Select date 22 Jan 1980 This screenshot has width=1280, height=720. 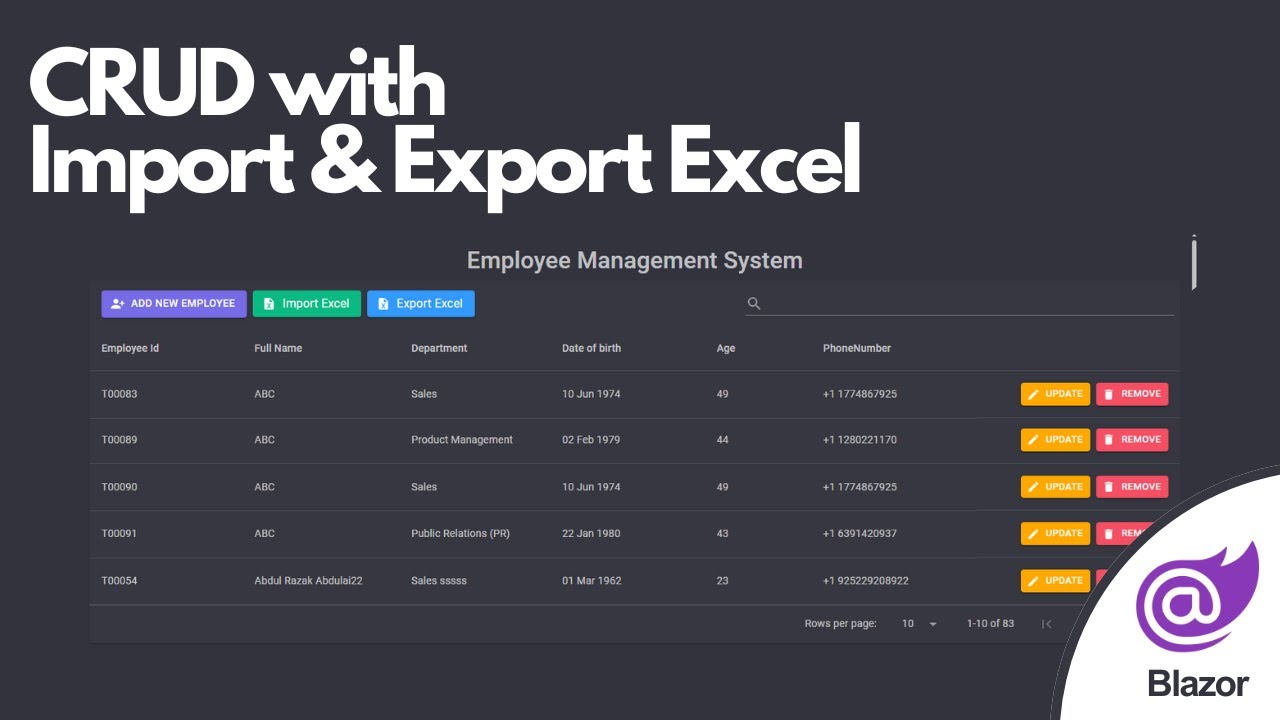[x=591, y=534]
